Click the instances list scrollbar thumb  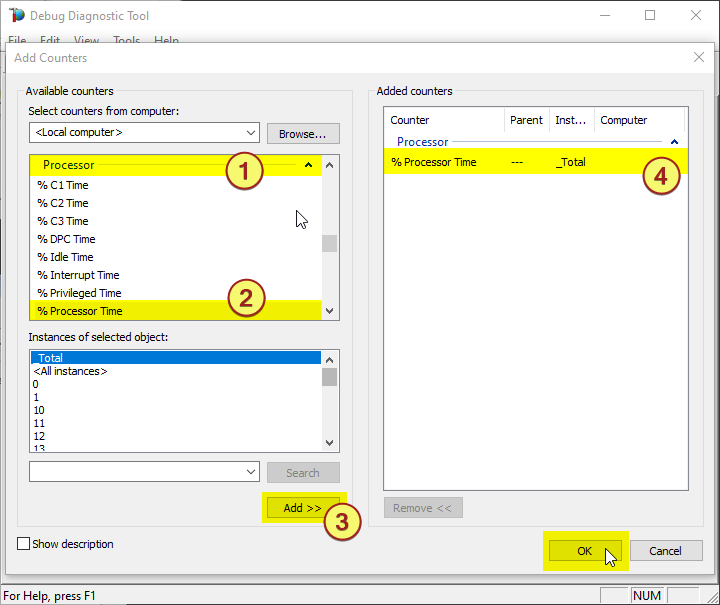329,377
